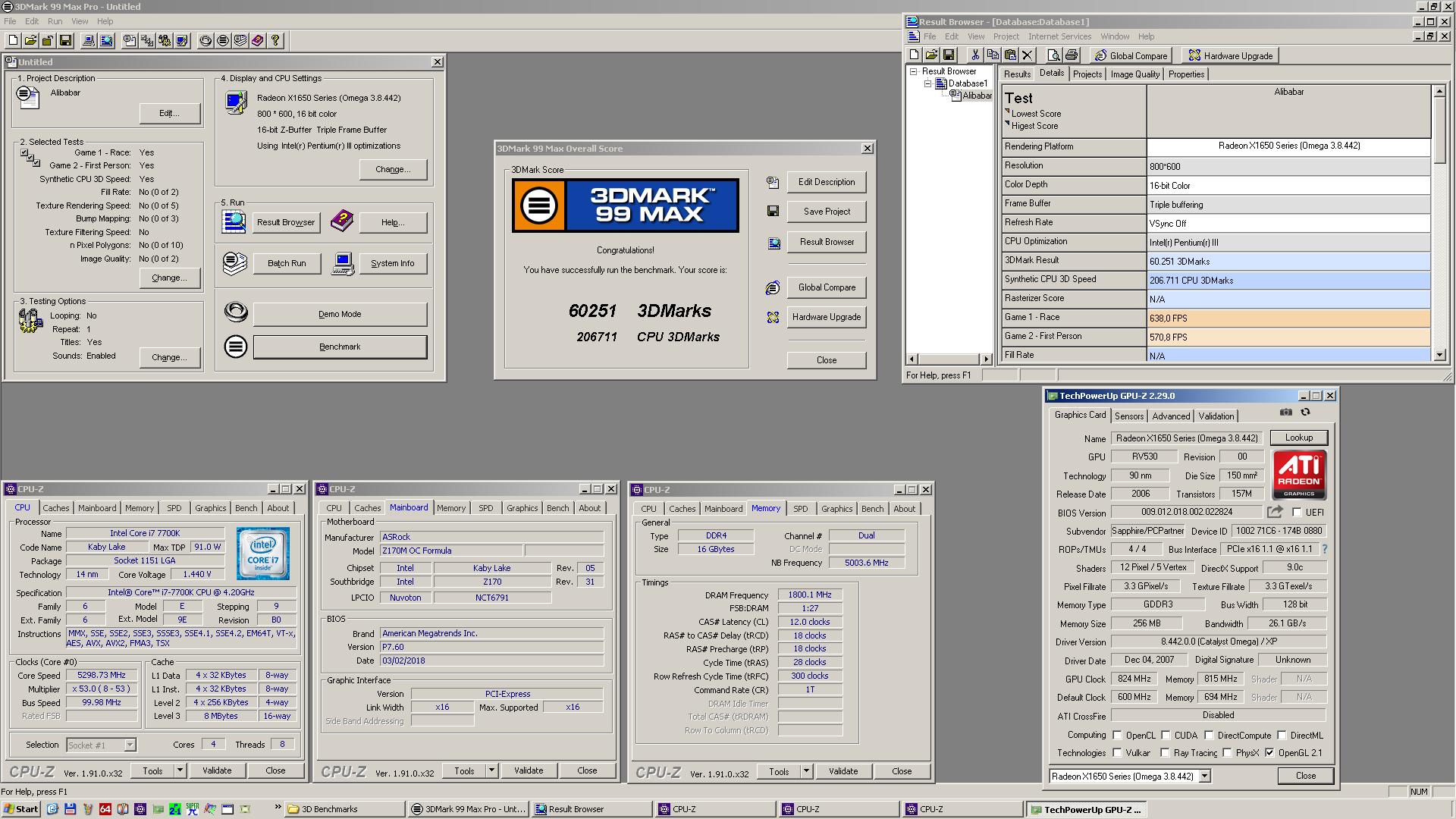Open Tools dropdown arrow in first CPU-Z window

click(x=180, y=770)
